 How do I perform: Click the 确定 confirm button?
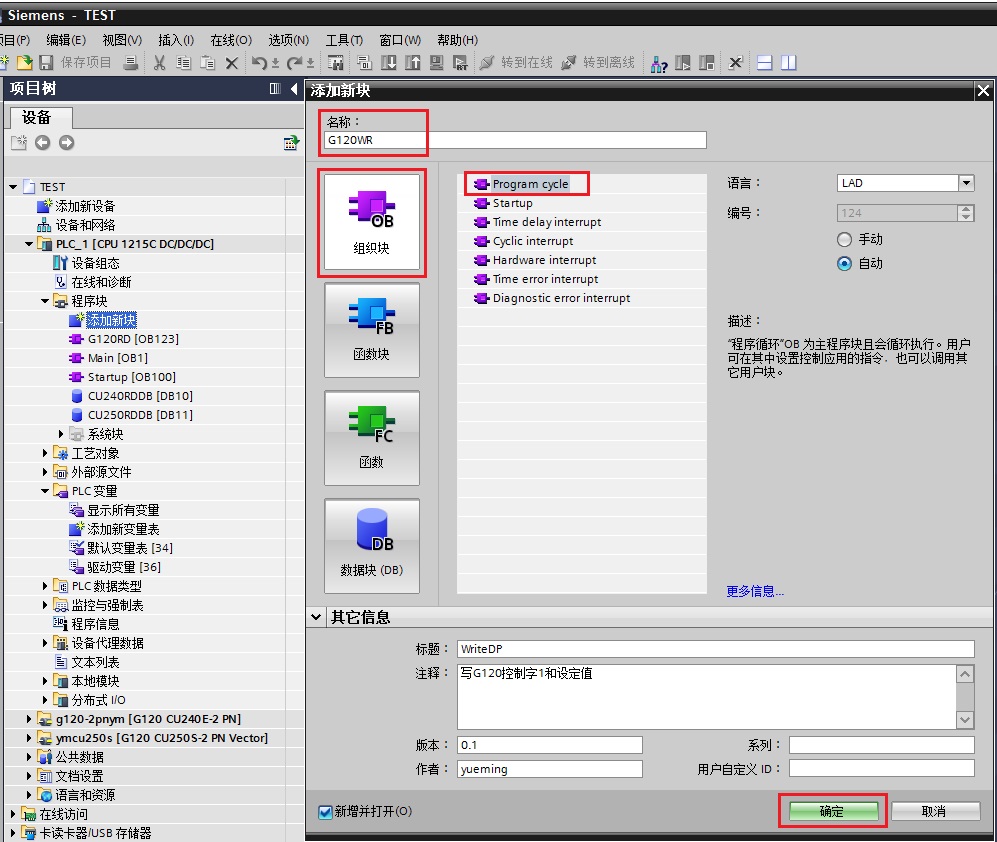tap(833, 811)
